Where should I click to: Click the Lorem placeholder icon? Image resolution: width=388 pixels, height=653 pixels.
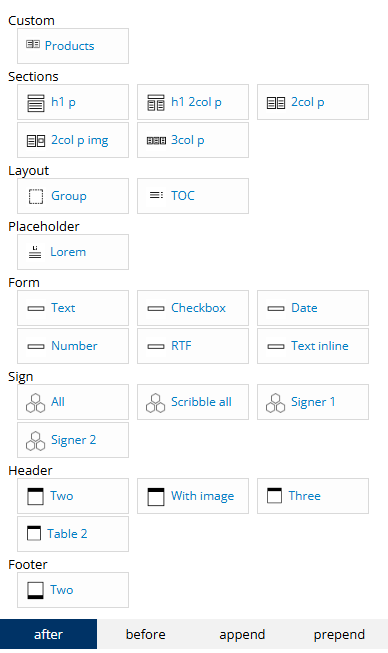tap(35, 252)
